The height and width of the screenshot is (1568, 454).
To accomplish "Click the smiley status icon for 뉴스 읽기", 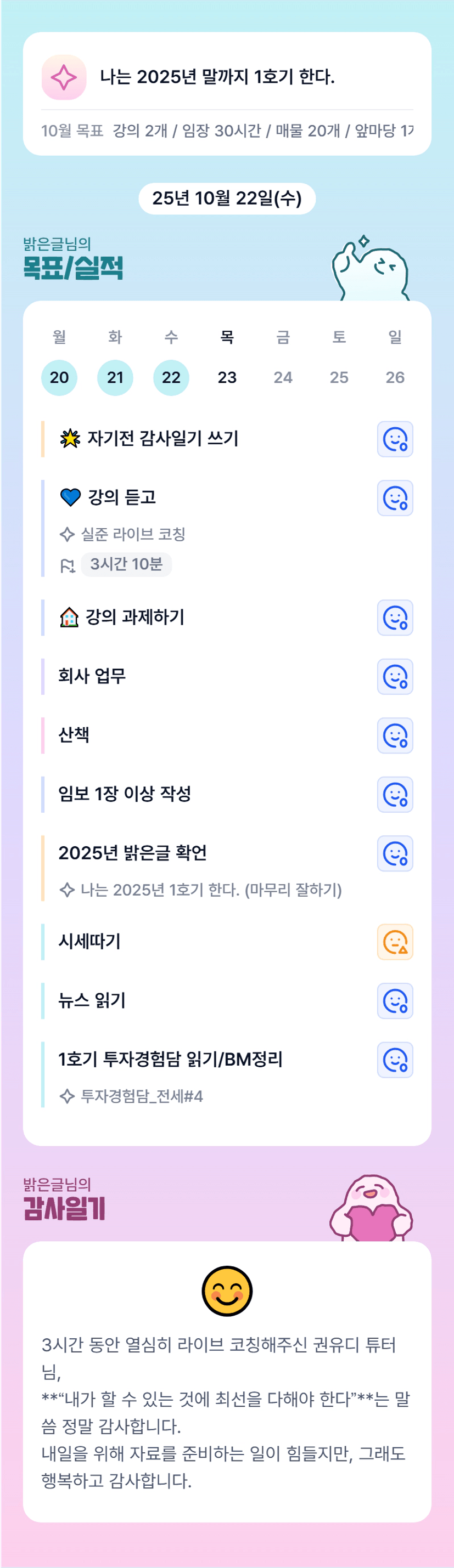I will [395, 1001].
